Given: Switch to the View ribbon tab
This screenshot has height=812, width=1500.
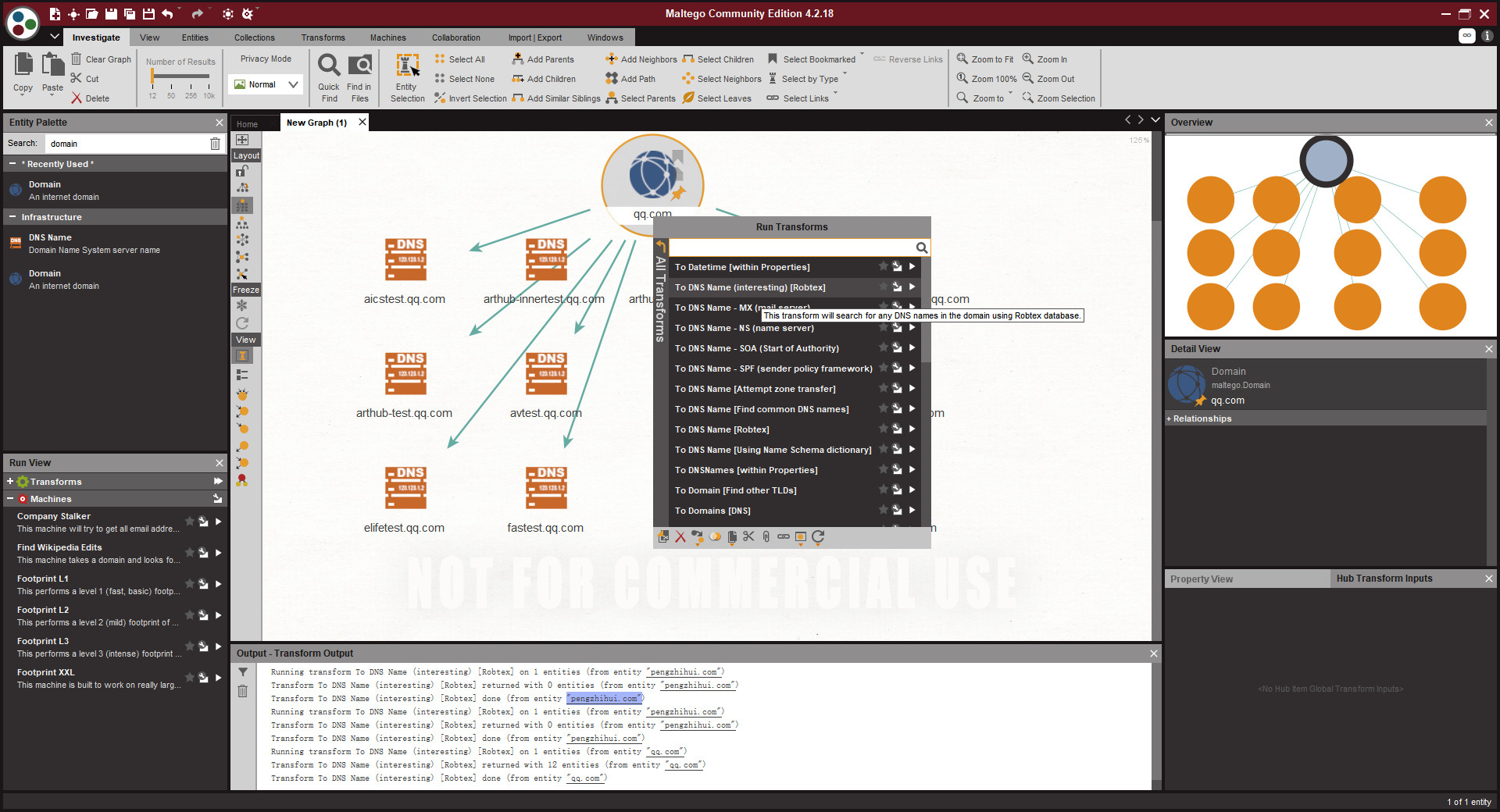Looking at the screenshot, I should point(149,37).
